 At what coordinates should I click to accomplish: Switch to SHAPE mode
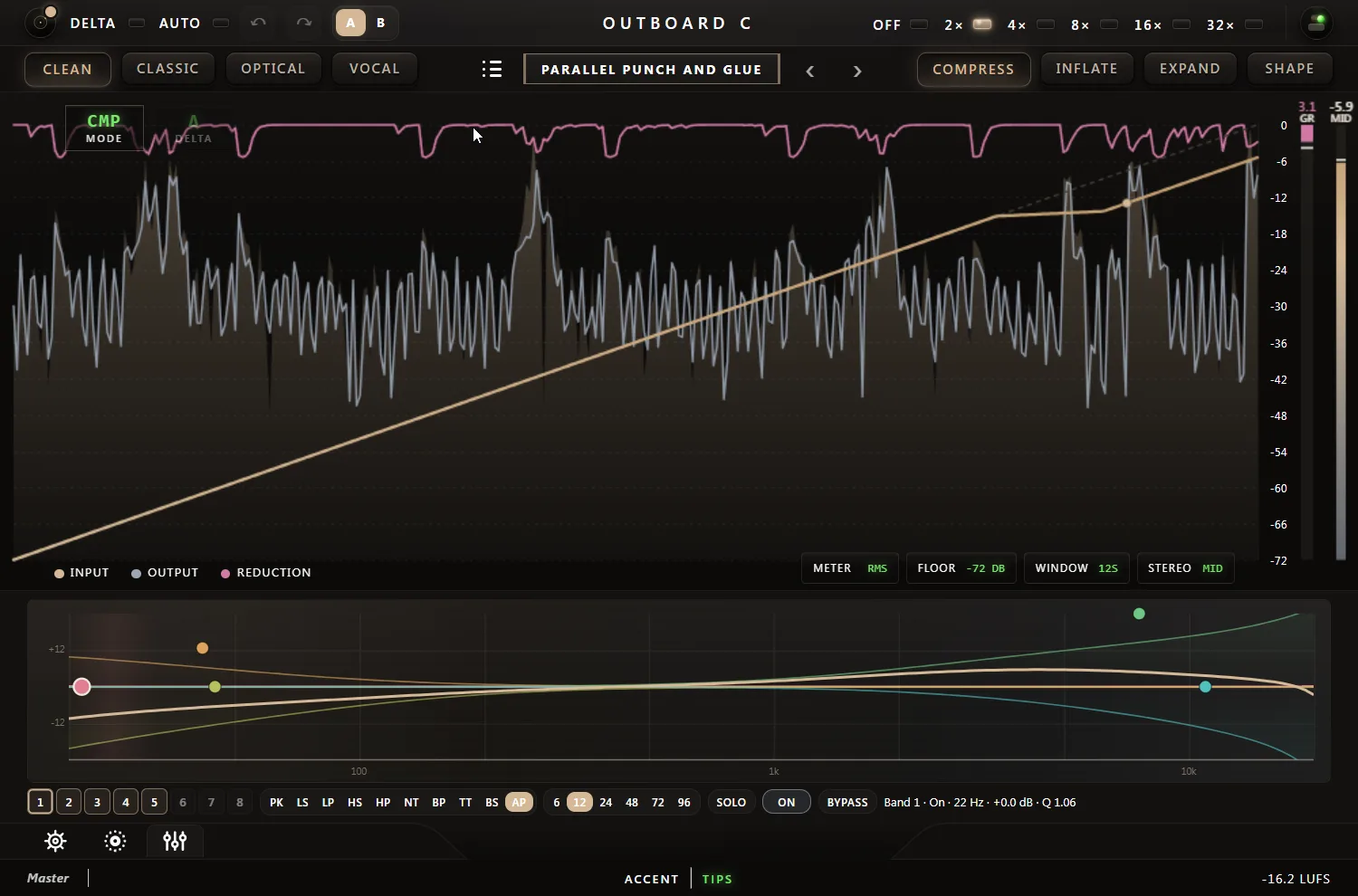(x=1289, y=69)
